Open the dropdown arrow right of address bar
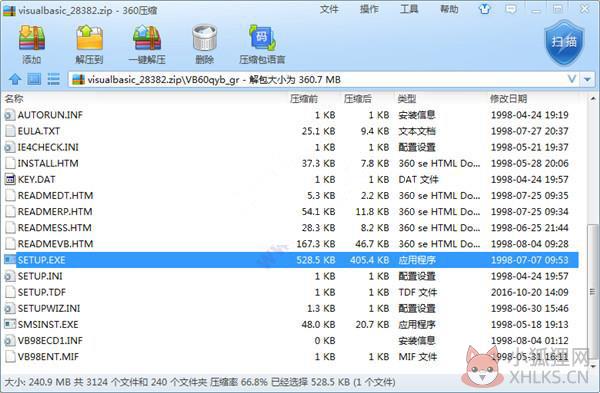 (587, 80)
